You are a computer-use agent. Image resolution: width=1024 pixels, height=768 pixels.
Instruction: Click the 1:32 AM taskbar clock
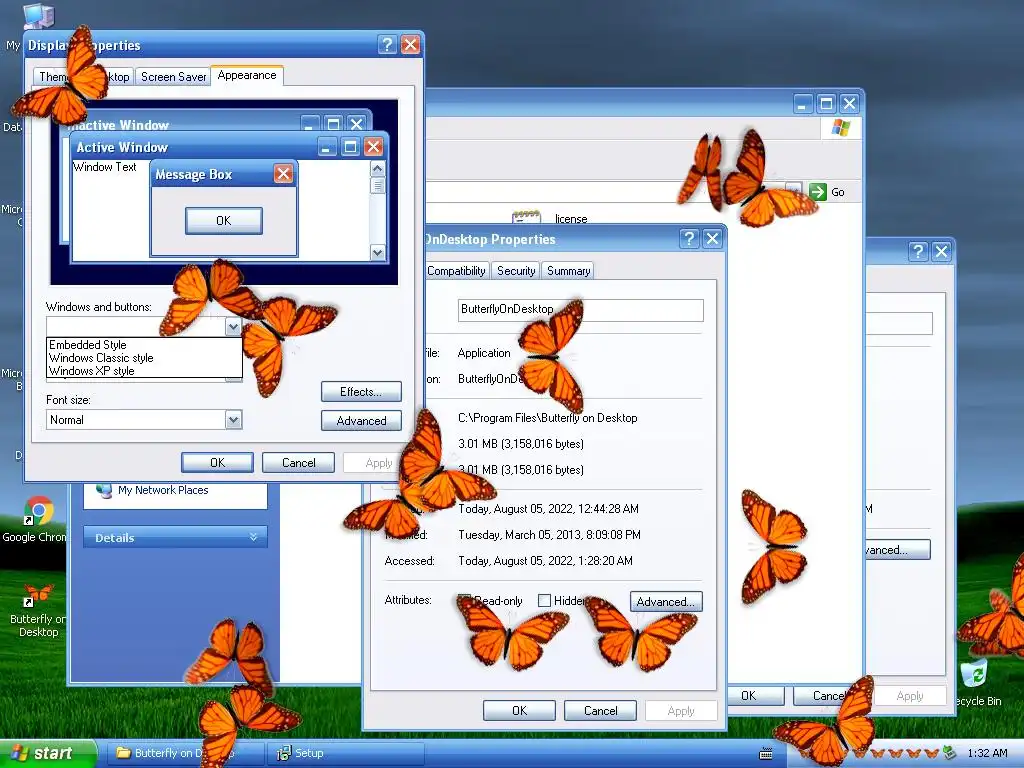tap(987, 753)
